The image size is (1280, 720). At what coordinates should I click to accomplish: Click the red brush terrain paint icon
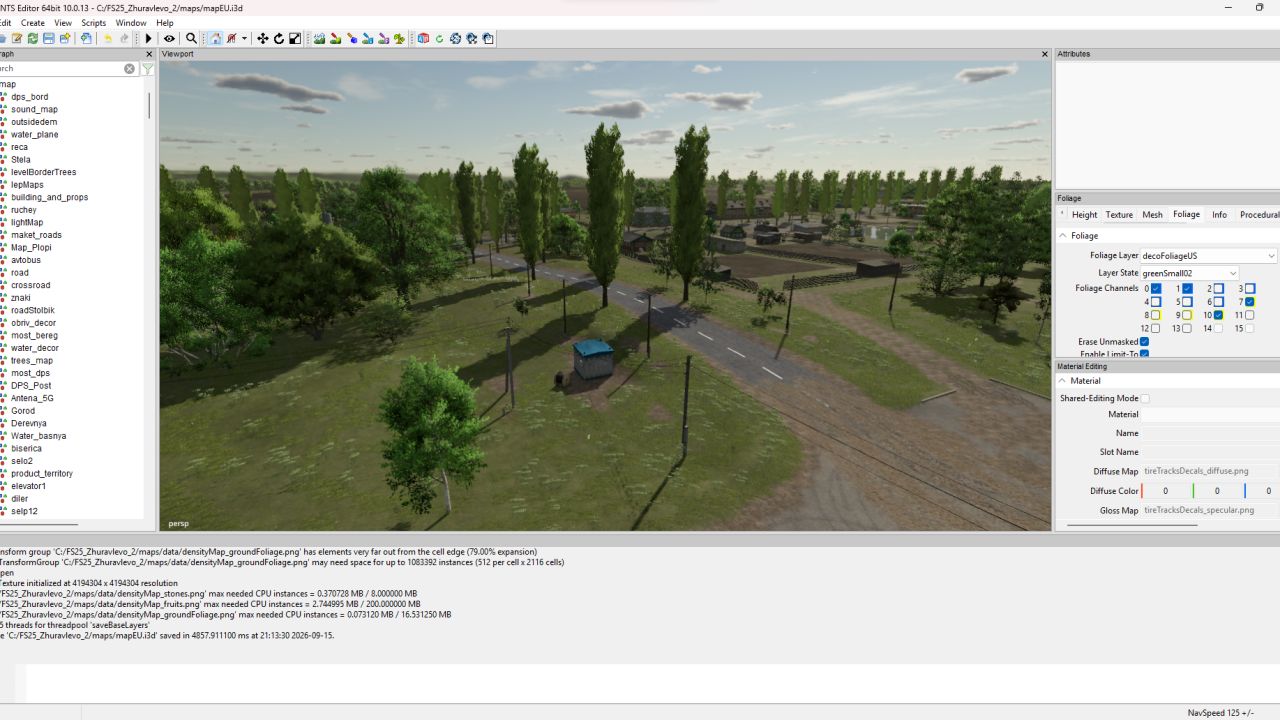[336, 39]
